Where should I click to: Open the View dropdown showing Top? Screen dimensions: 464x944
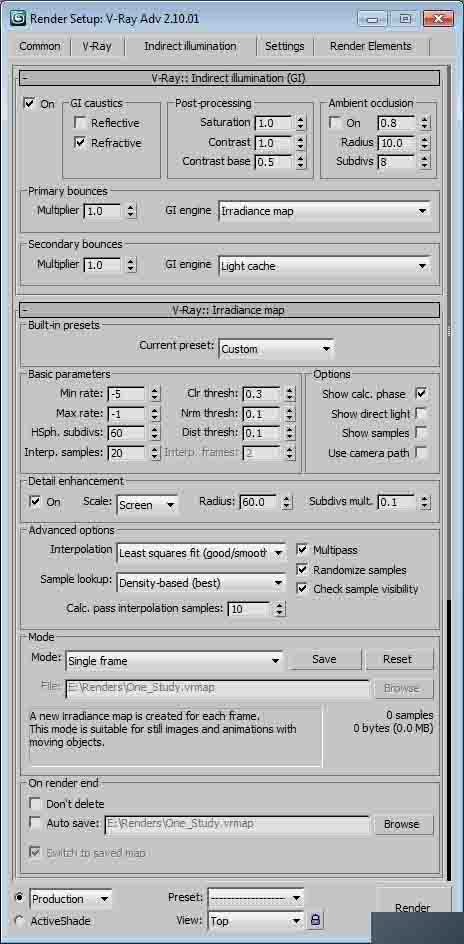click(256, 921)
